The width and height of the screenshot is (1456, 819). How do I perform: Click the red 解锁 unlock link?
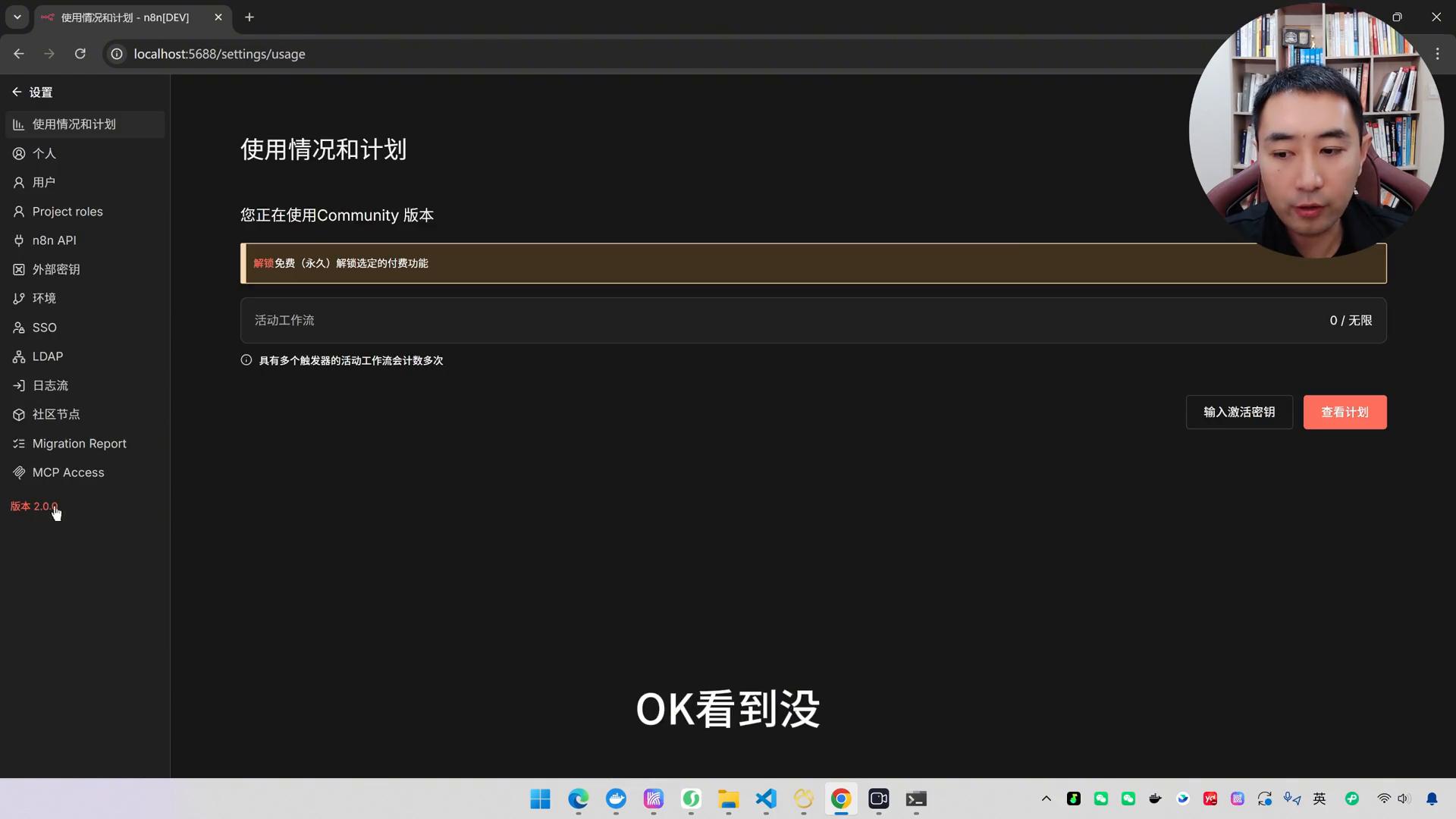[263, 264]
